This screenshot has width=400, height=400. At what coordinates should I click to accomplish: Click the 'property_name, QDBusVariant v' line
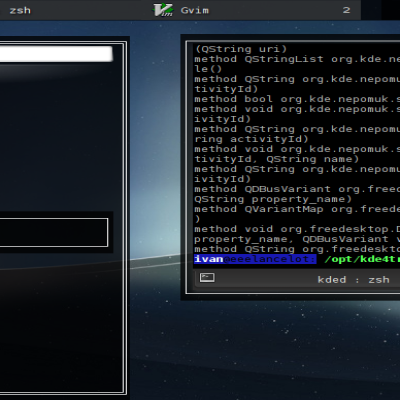297,239
